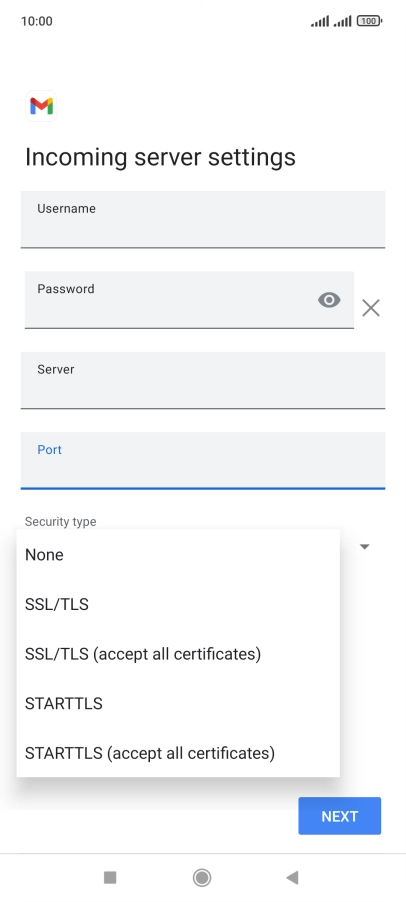Tap the clock showing 10:00

point(37,21)
